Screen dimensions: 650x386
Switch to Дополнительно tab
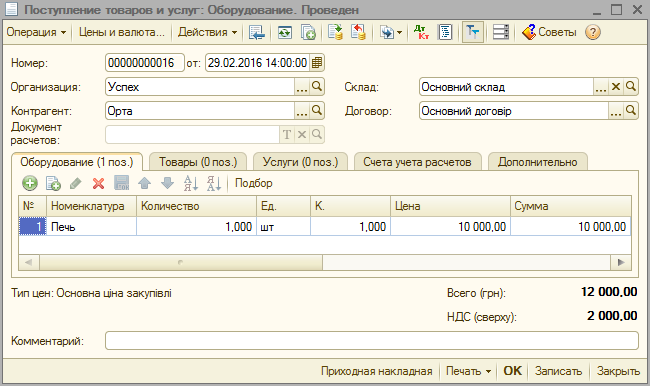coord(538,162)
